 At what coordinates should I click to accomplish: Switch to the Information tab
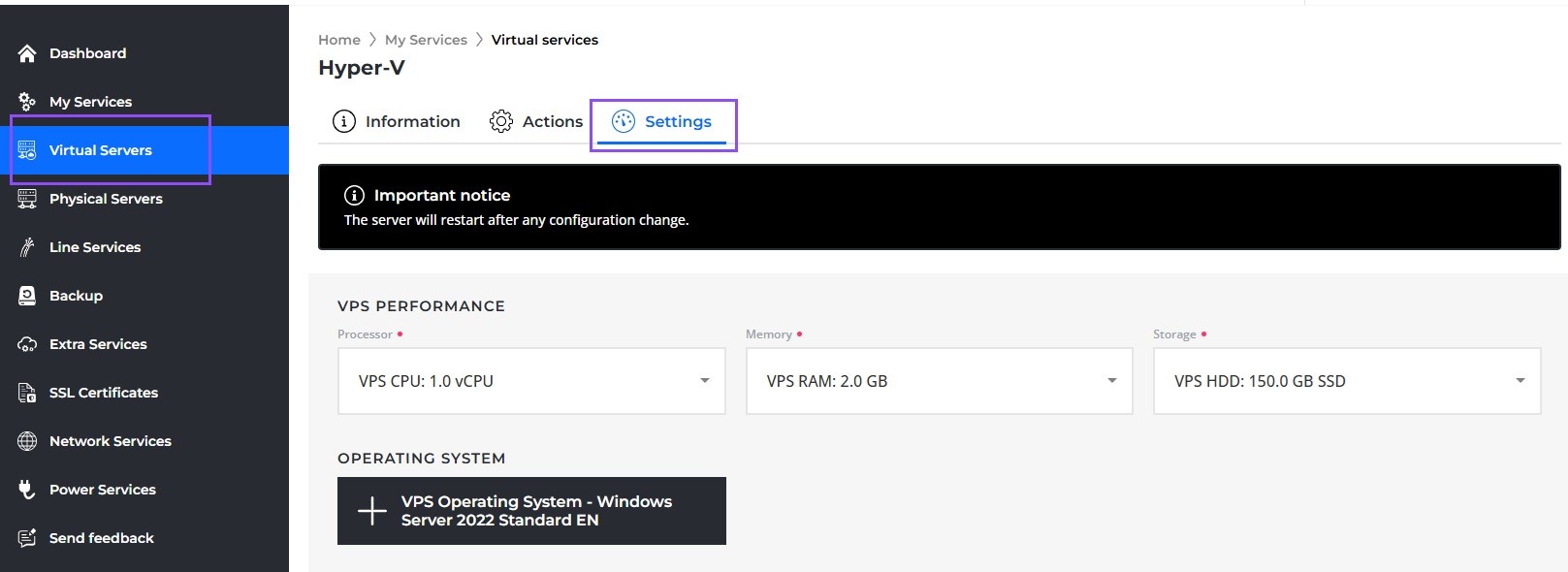click(397, 121)
